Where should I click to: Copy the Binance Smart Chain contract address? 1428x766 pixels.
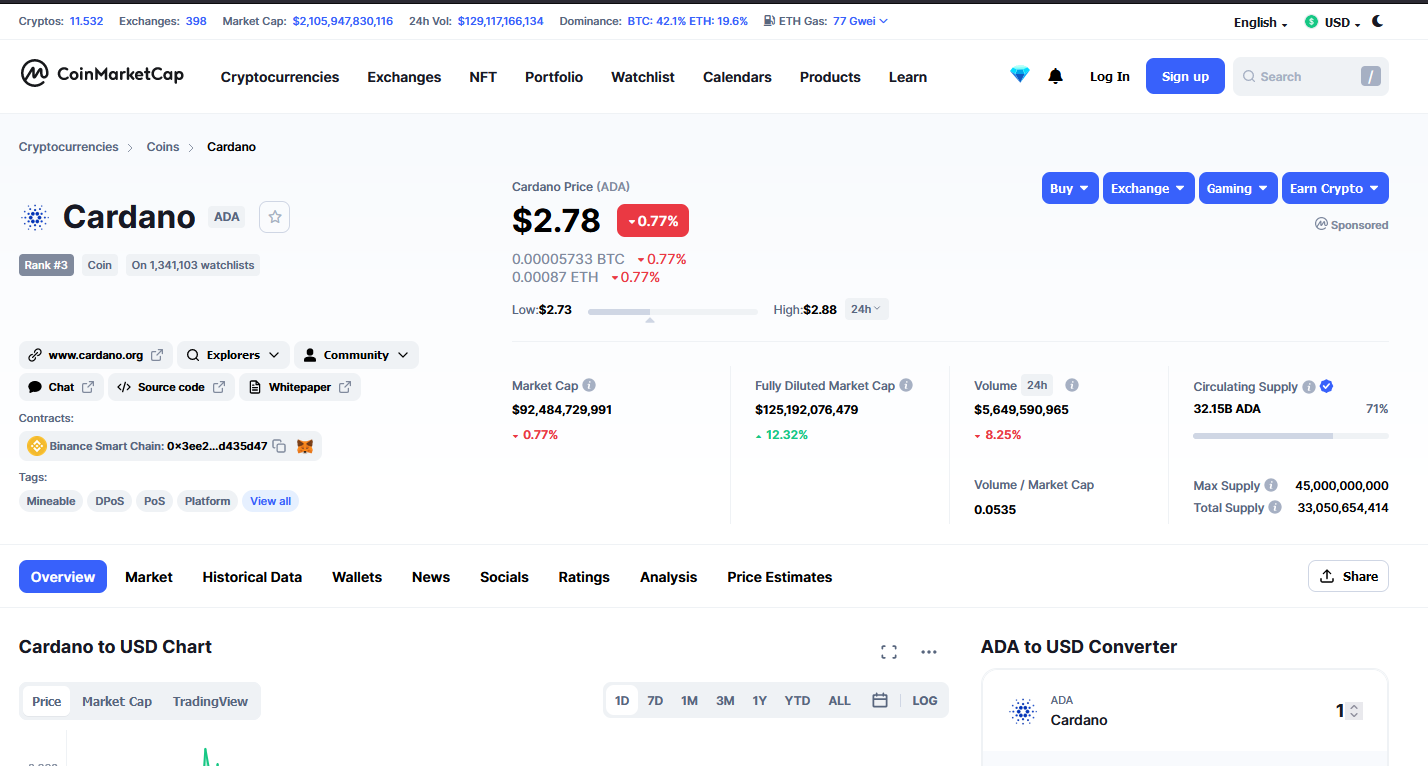click(x=280, y=446)
